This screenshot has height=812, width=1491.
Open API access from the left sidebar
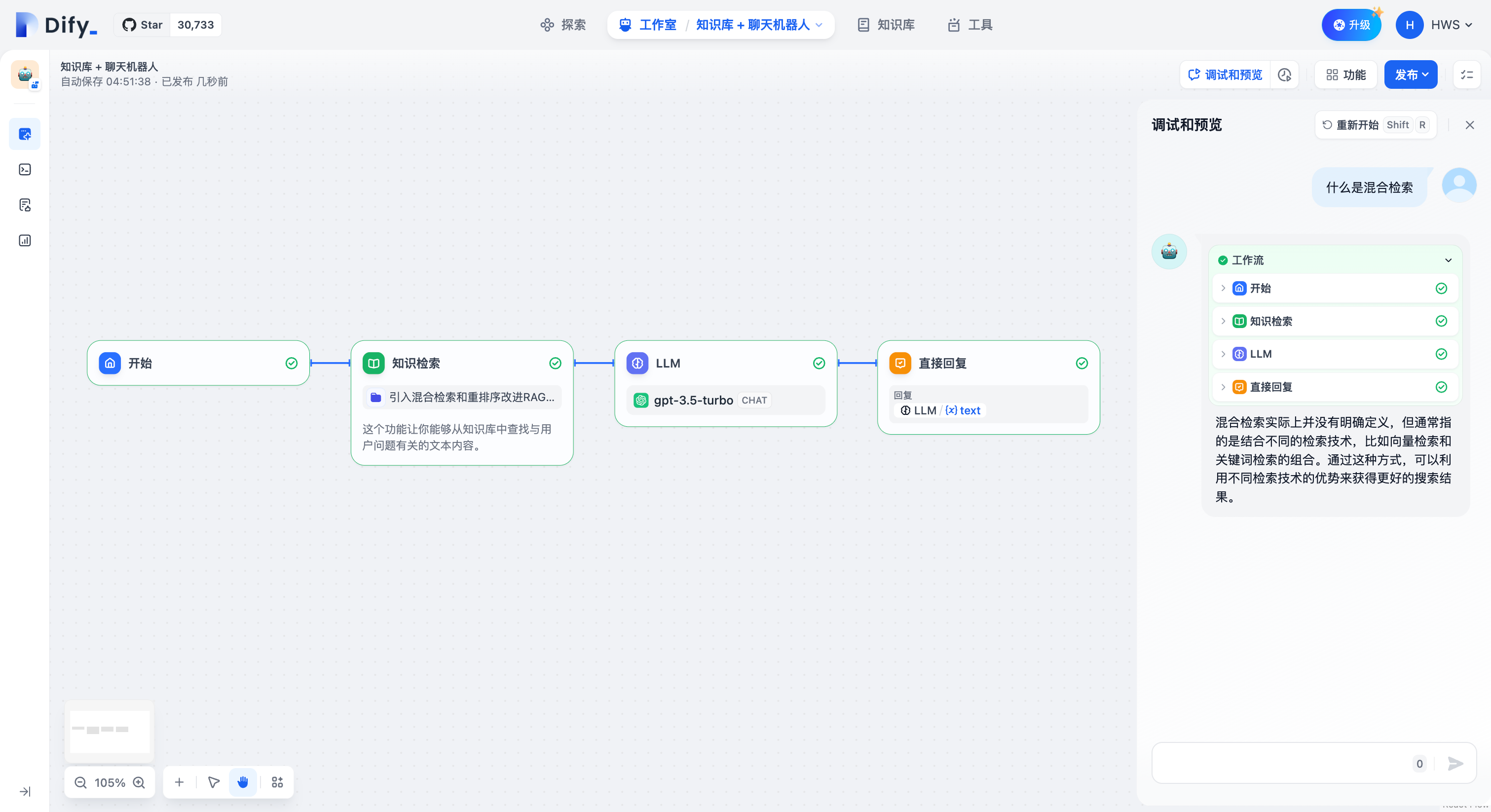(x=25, y=170)
